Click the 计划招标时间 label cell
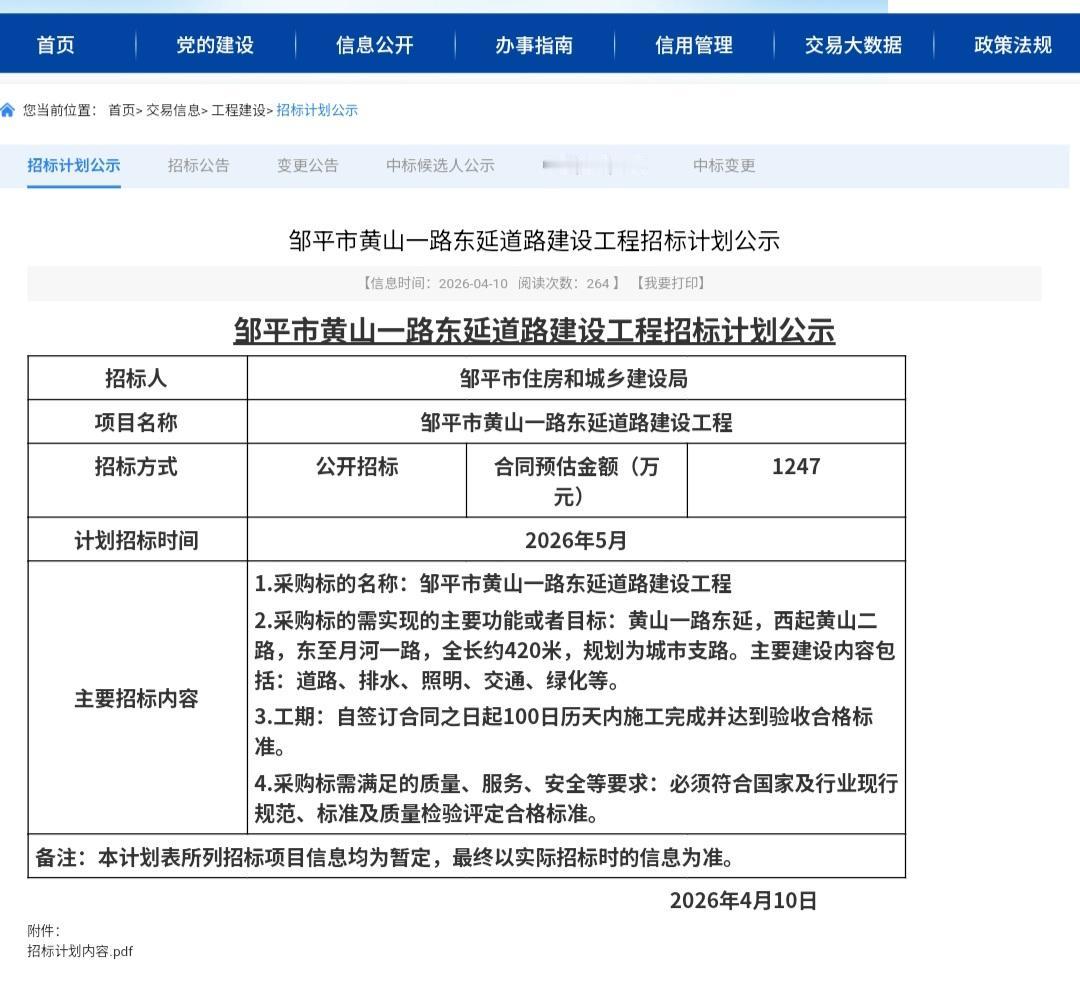Viewport: 1080px width, 1000px height. point(137,539)
